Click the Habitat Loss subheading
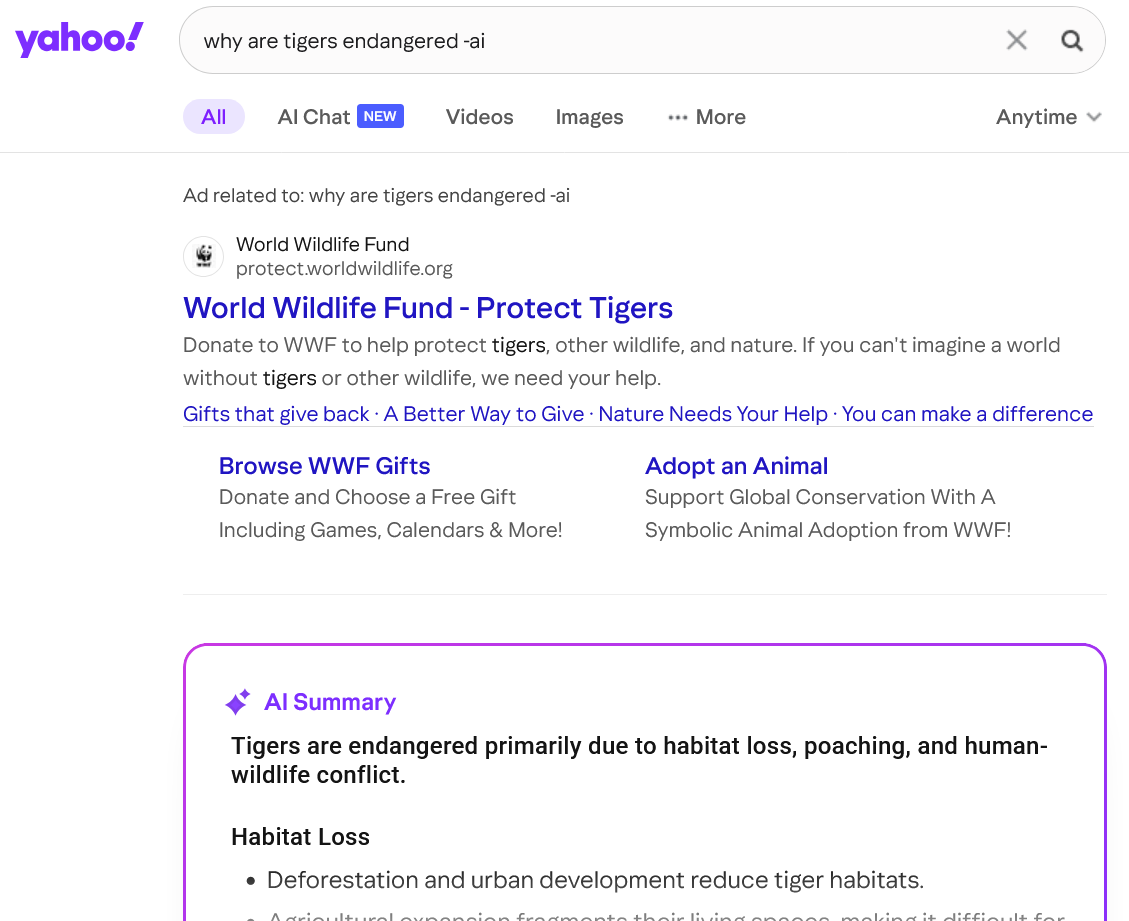Viewport: 1129px width, 921px height. pyautogui.click(x=300, y=837)
